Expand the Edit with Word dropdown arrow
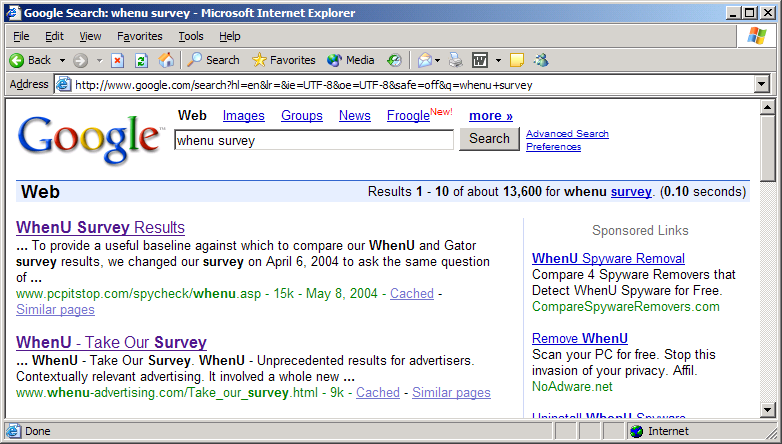This screenshot has height=444, width=782. [498, 61]
